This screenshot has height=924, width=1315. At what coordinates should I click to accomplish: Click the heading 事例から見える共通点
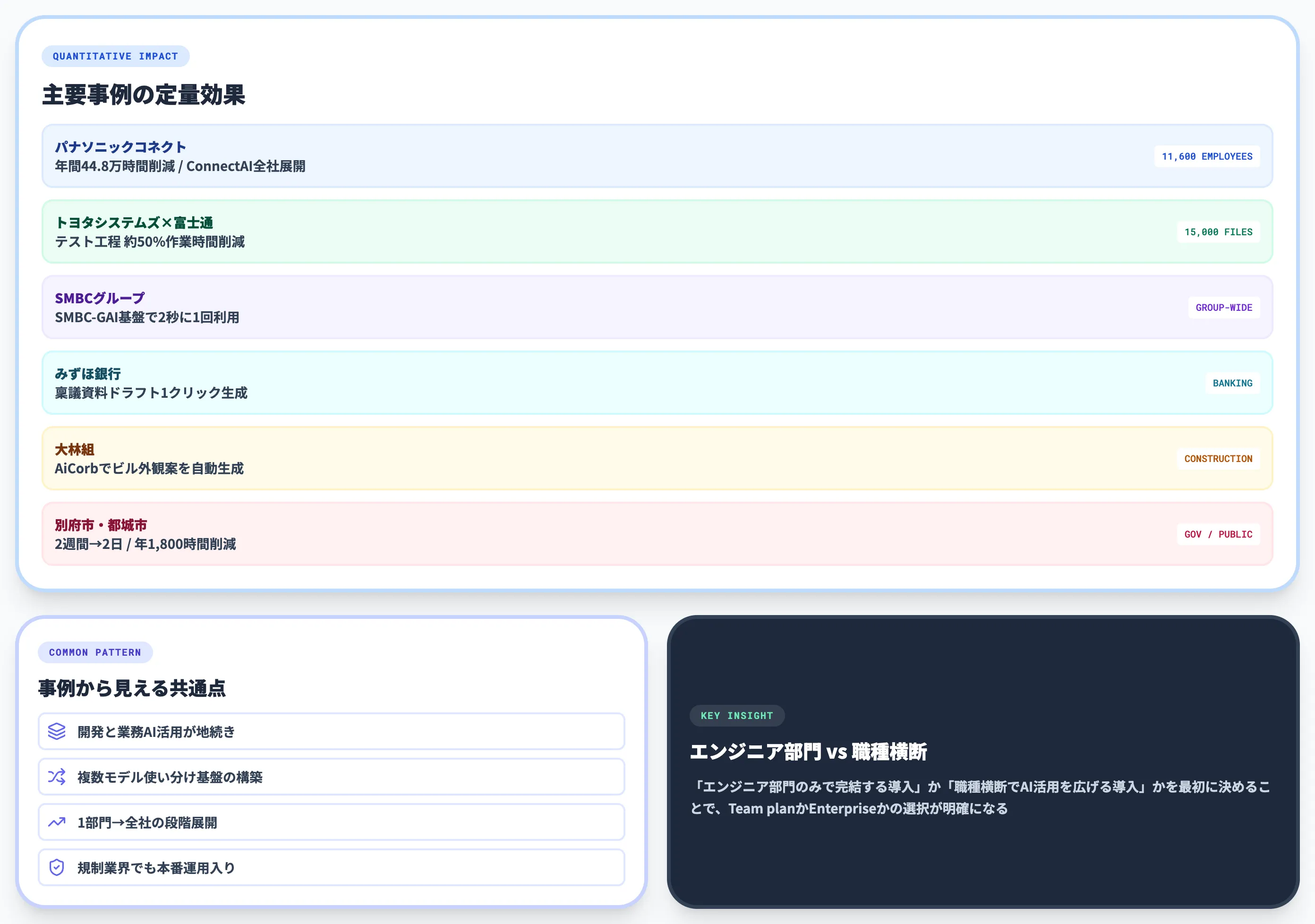(x=132, y=688)
